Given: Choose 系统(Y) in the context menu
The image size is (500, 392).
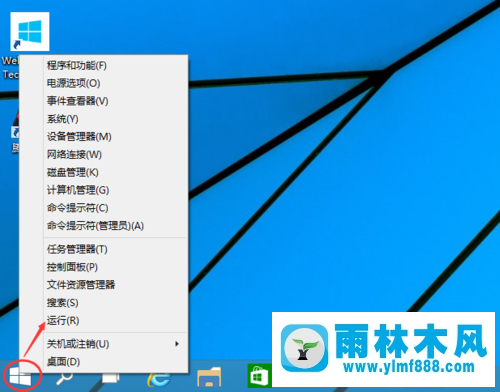Looking at the screenshot, I should [x=104, y=119].
